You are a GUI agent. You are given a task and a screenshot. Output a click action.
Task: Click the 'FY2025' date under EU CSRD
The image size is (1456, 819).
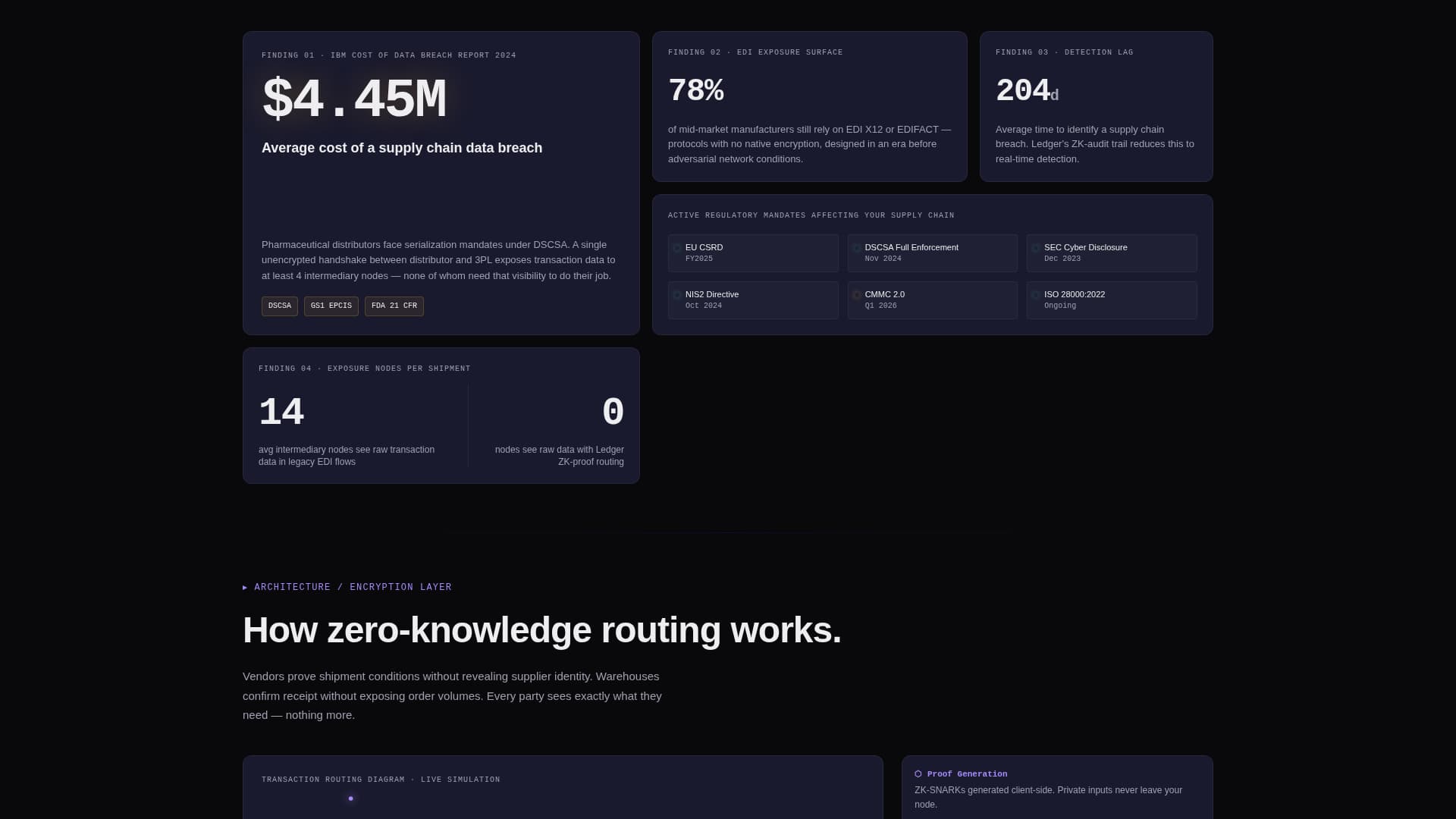pyautogui.click(x=699, y=259)
